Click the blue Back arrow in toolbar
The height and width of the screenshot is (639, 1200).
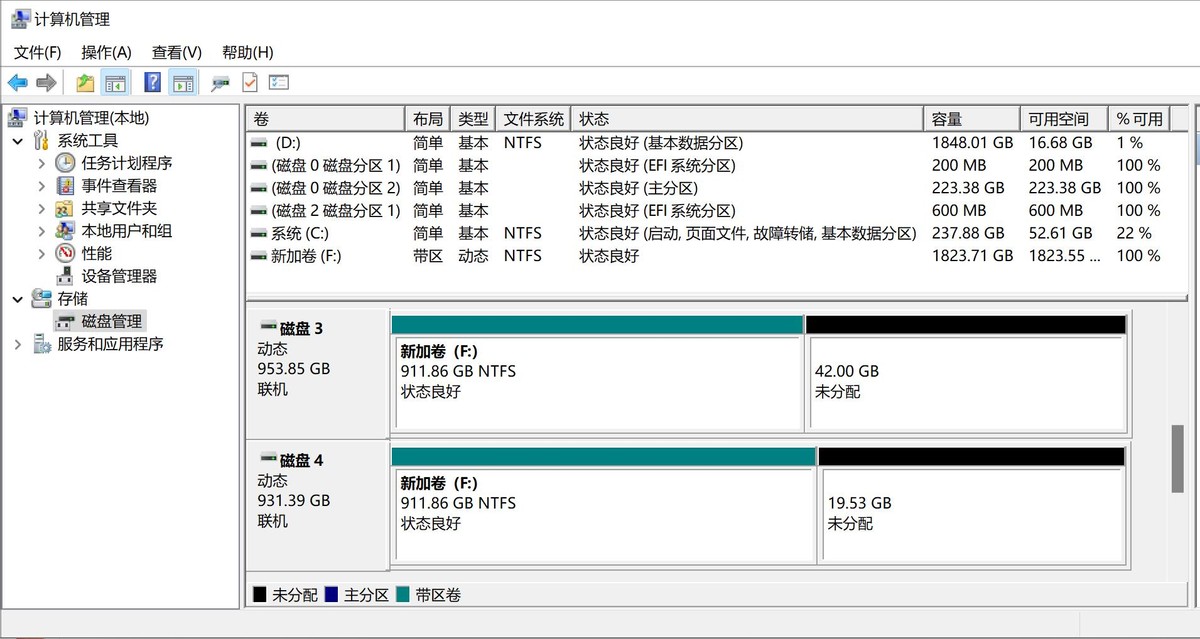18,83
